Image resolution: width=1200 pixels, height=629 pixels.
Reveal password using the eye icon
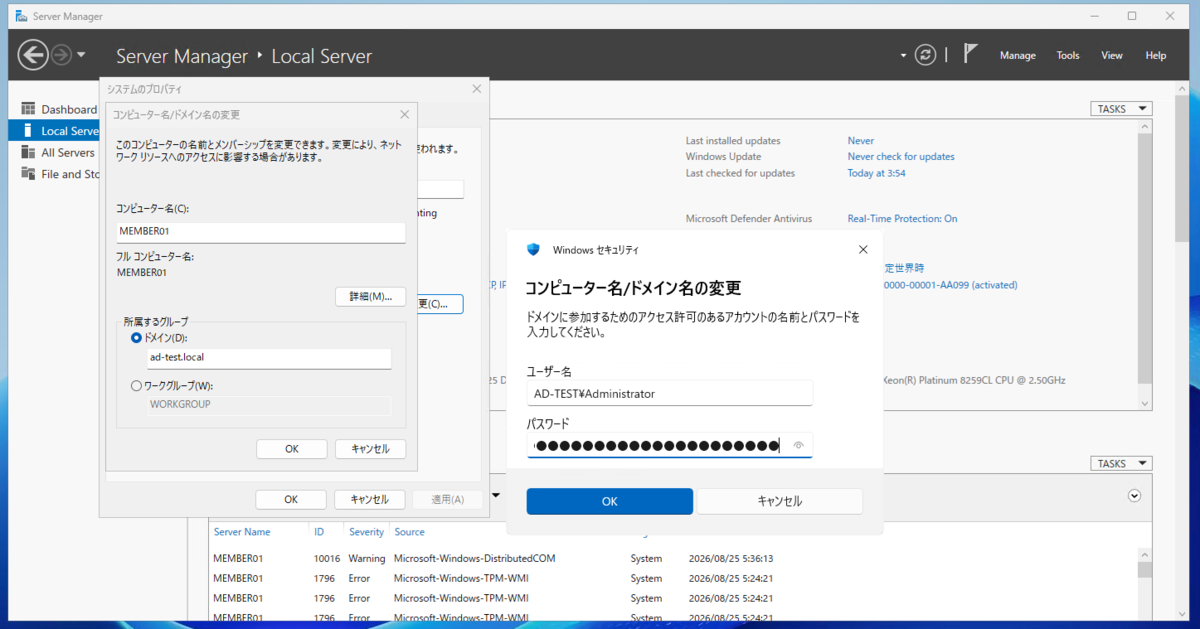798,445
